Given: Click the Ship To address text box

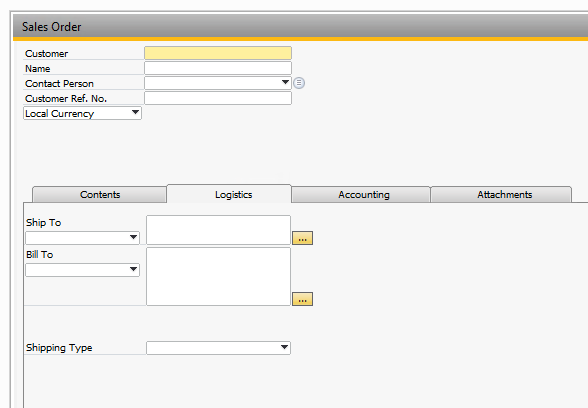Looking at the screenshot, I should pos(218,230).
